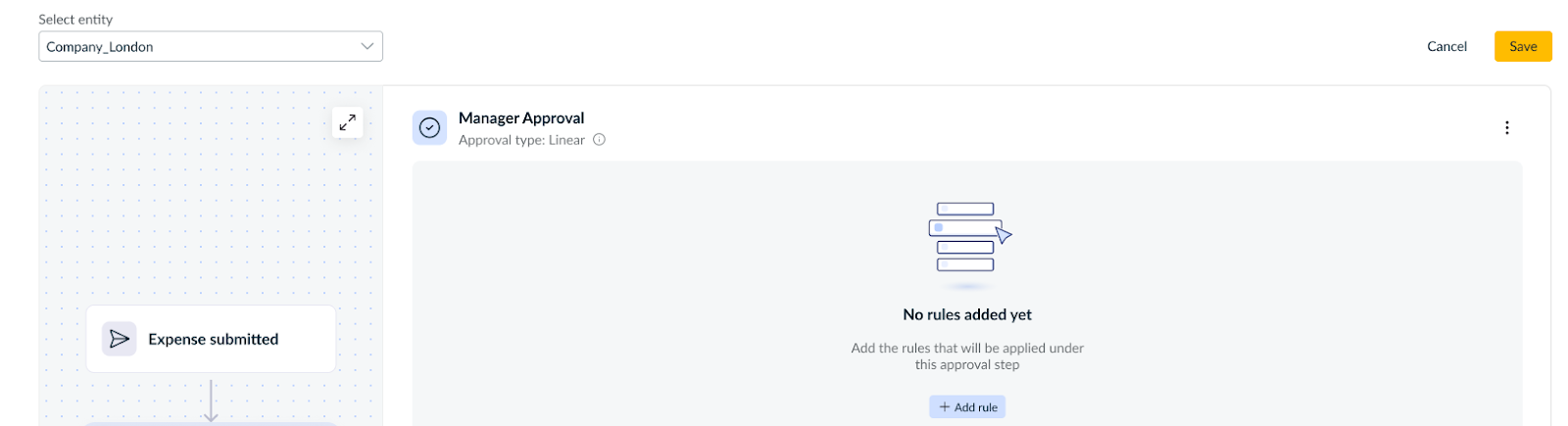Click the Select entity label
This screenshot has width=1568, height=426.
click(x=75, y=20)
